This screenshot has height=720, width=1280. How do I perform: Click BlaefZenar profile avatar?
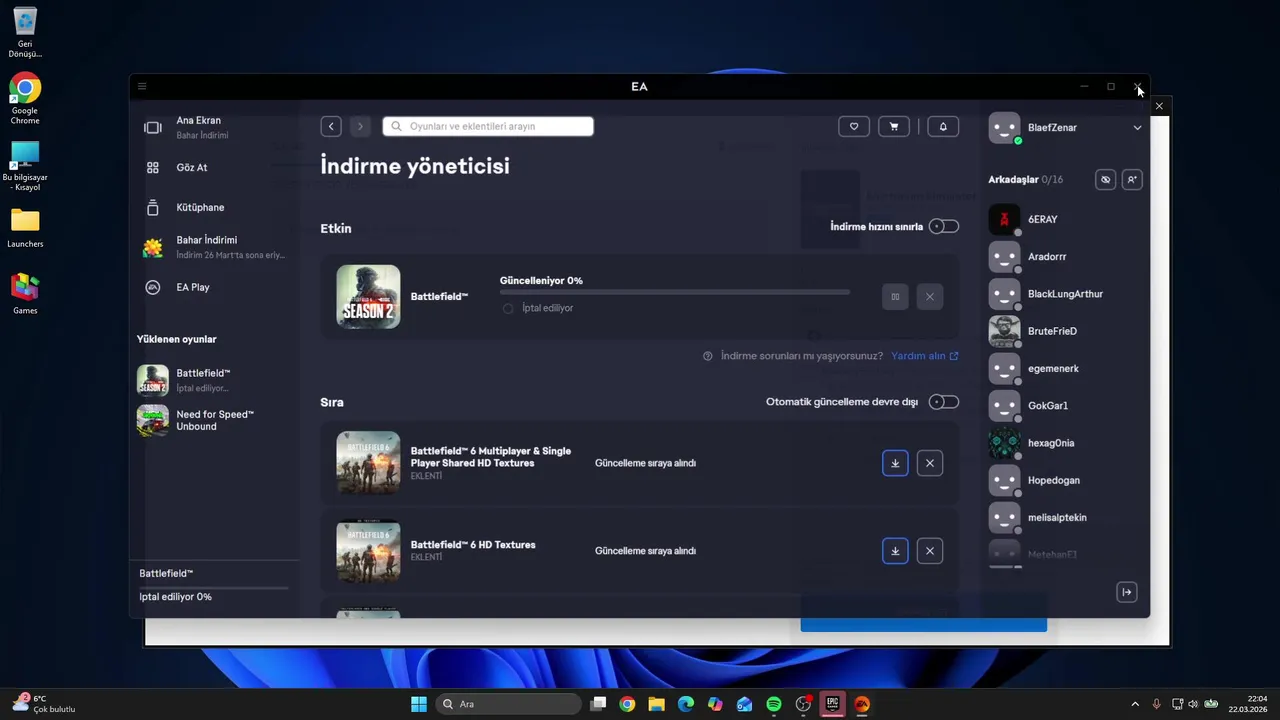[x=1004, y=128]
